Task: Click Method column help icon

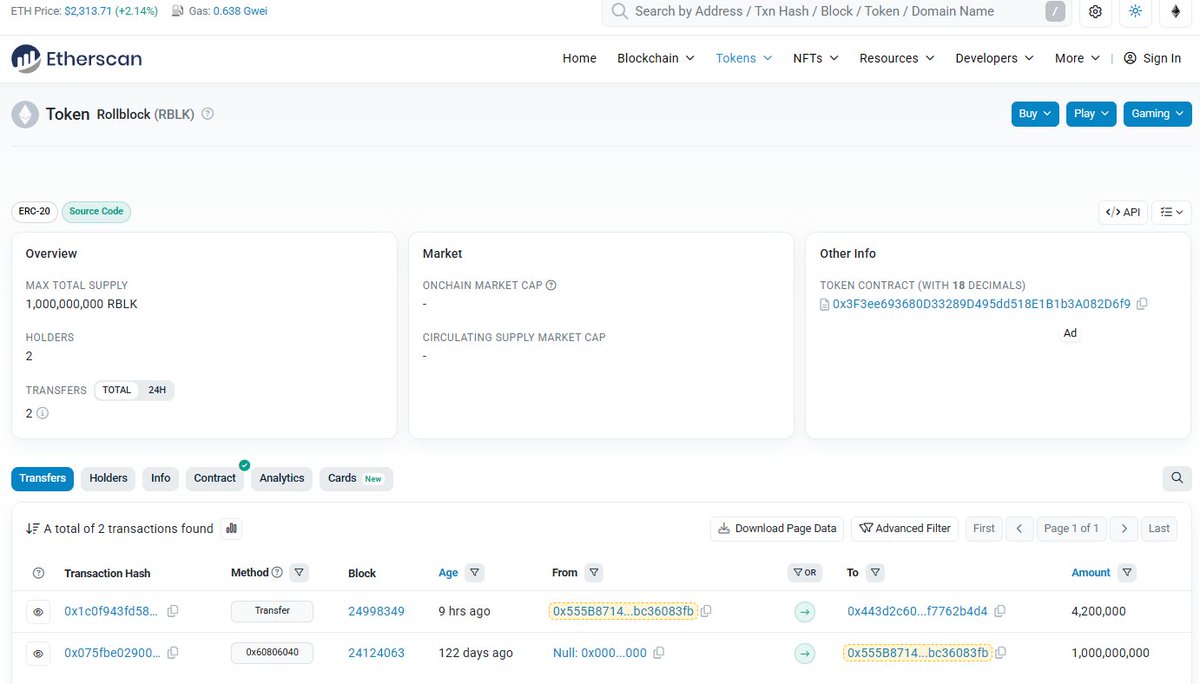Action: 277,573
